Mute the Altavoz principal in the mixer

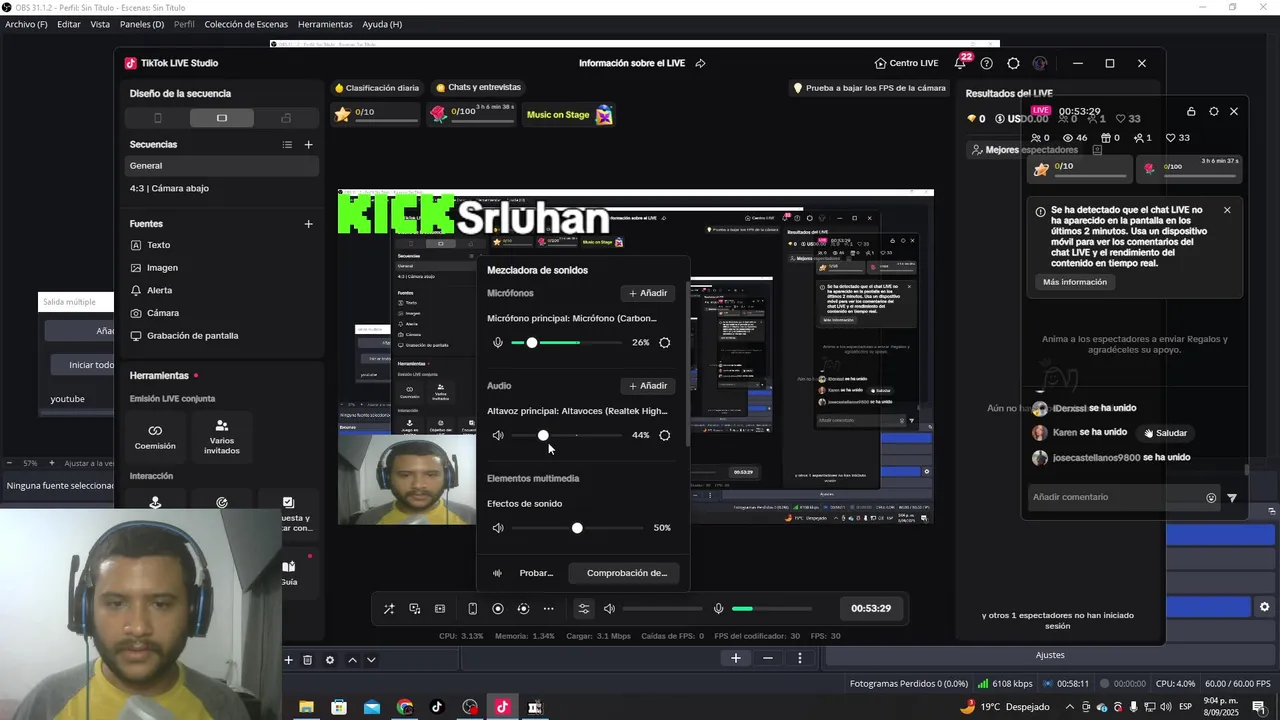coord(498,435)
